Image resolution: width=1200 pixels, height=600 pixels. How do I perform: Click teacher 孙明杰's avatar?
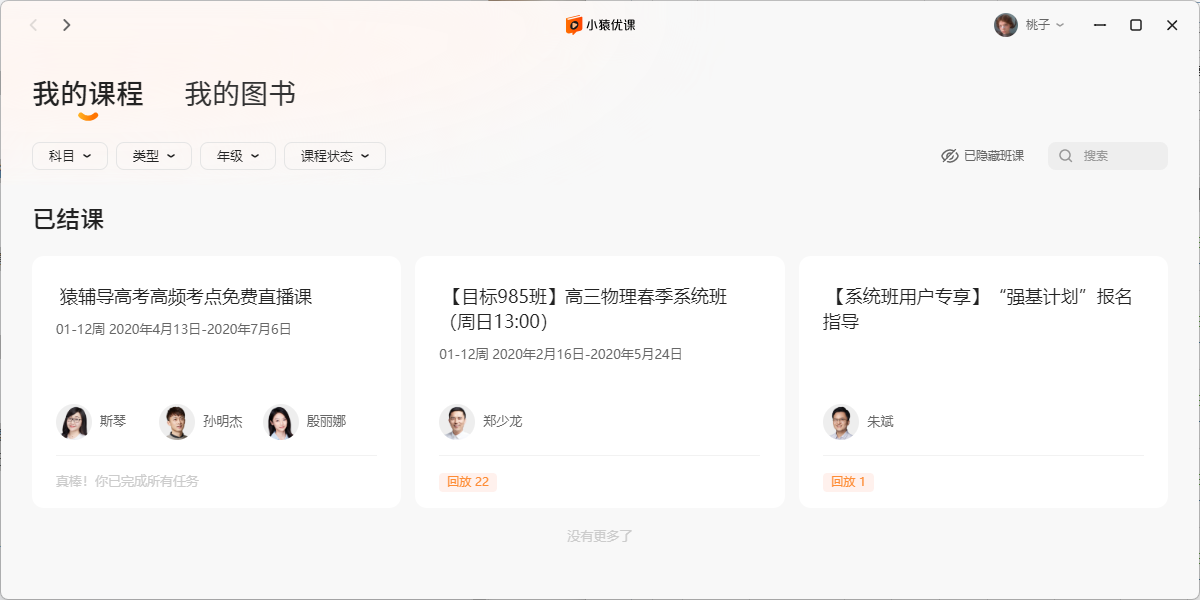coord(177,422)
